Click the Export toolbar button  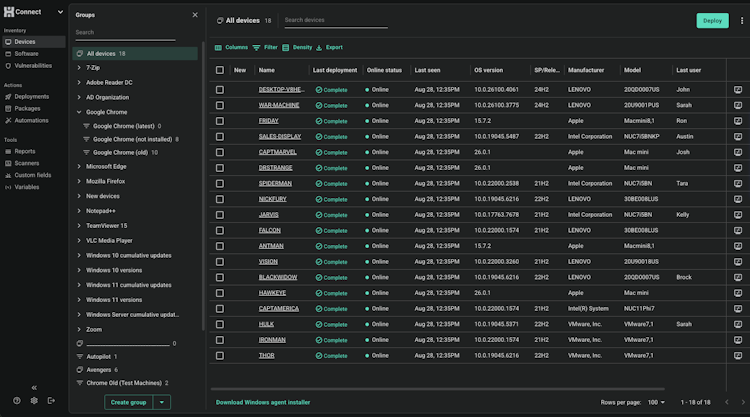pyautogui.click(x=329, y=47)
